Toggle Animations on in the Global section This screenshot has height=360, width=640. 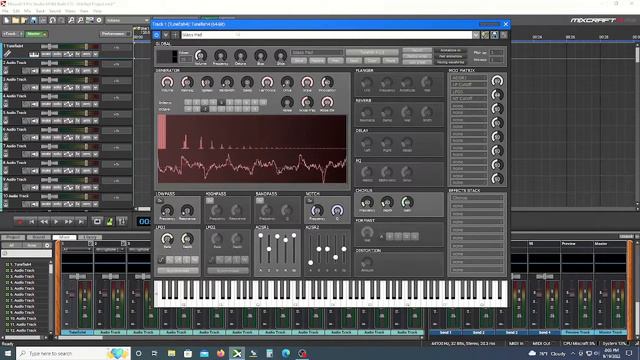point(450,50)
